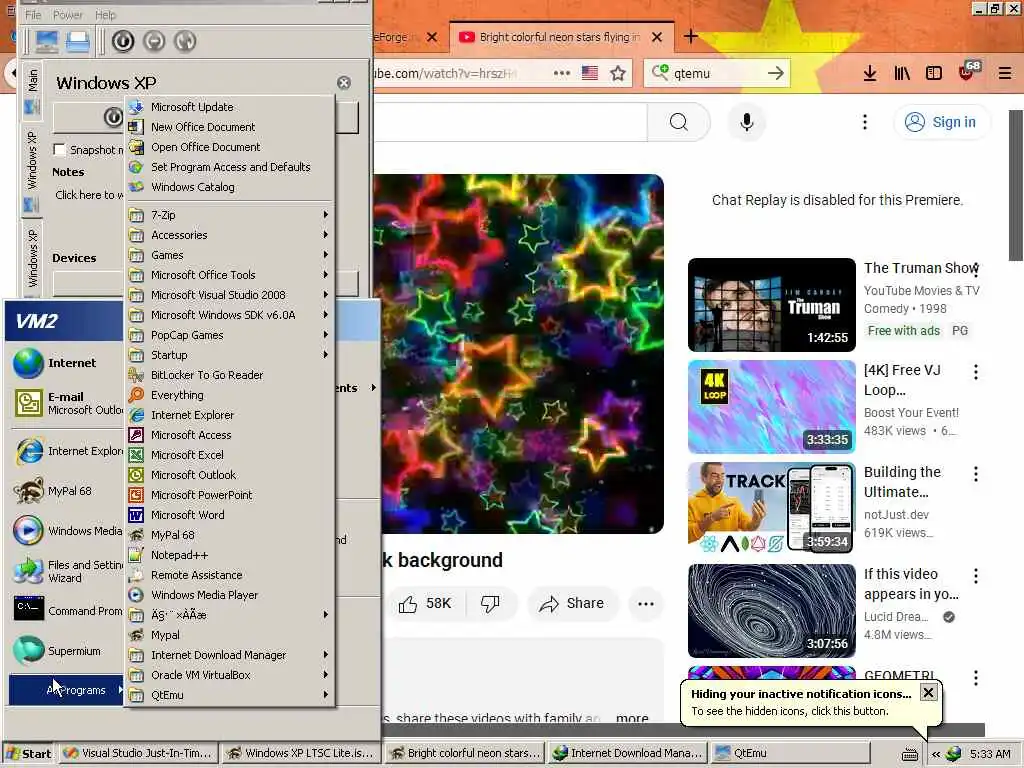The image size is (1024, 768).
Task: Like the video with 58K likes
Action: tap(425, 603)
